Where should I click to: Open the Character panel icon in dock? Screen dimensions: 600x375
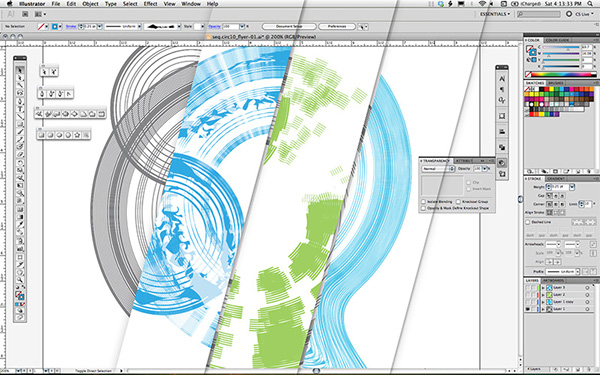[x=502, y=79]
